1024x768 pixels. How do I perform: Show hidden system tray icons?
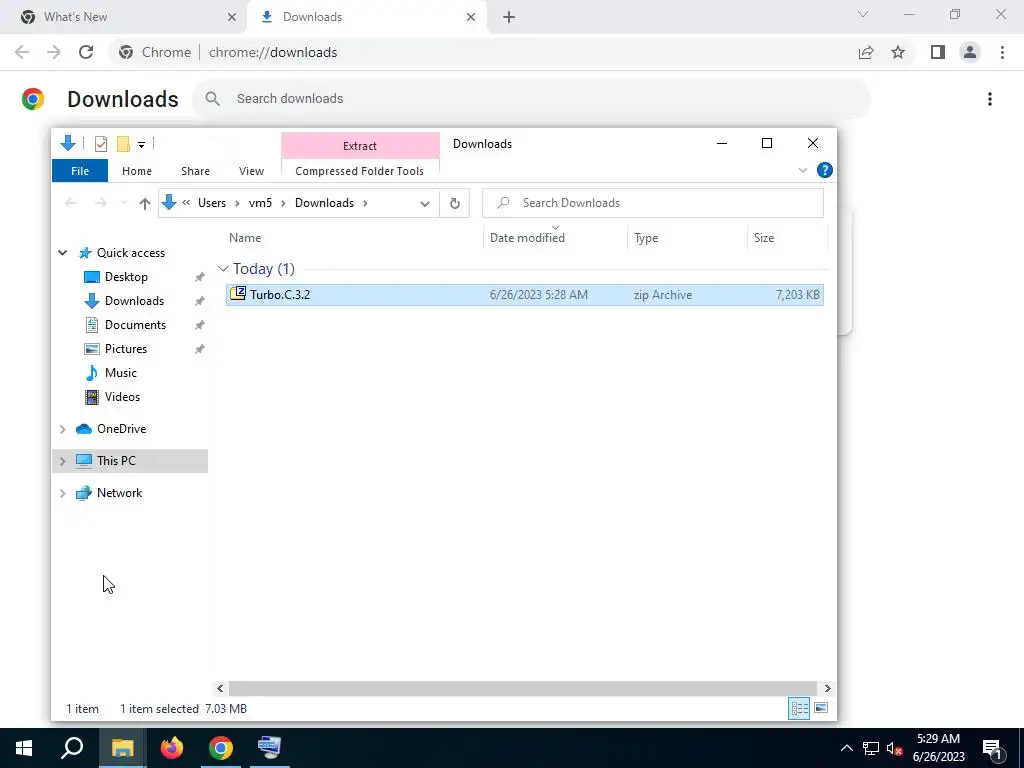point(846,748)
